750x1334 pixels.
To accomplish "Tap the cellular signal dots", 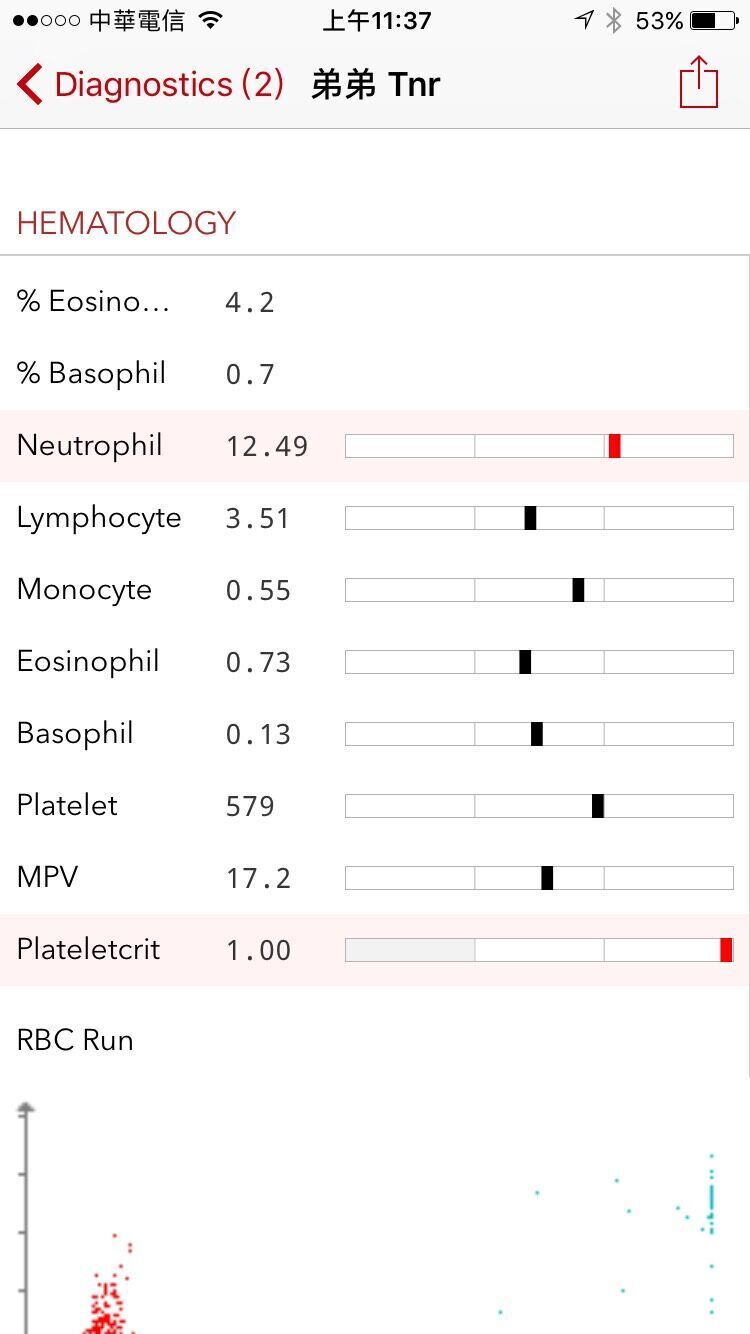I will pyautogui.click(x=46, y=21).
